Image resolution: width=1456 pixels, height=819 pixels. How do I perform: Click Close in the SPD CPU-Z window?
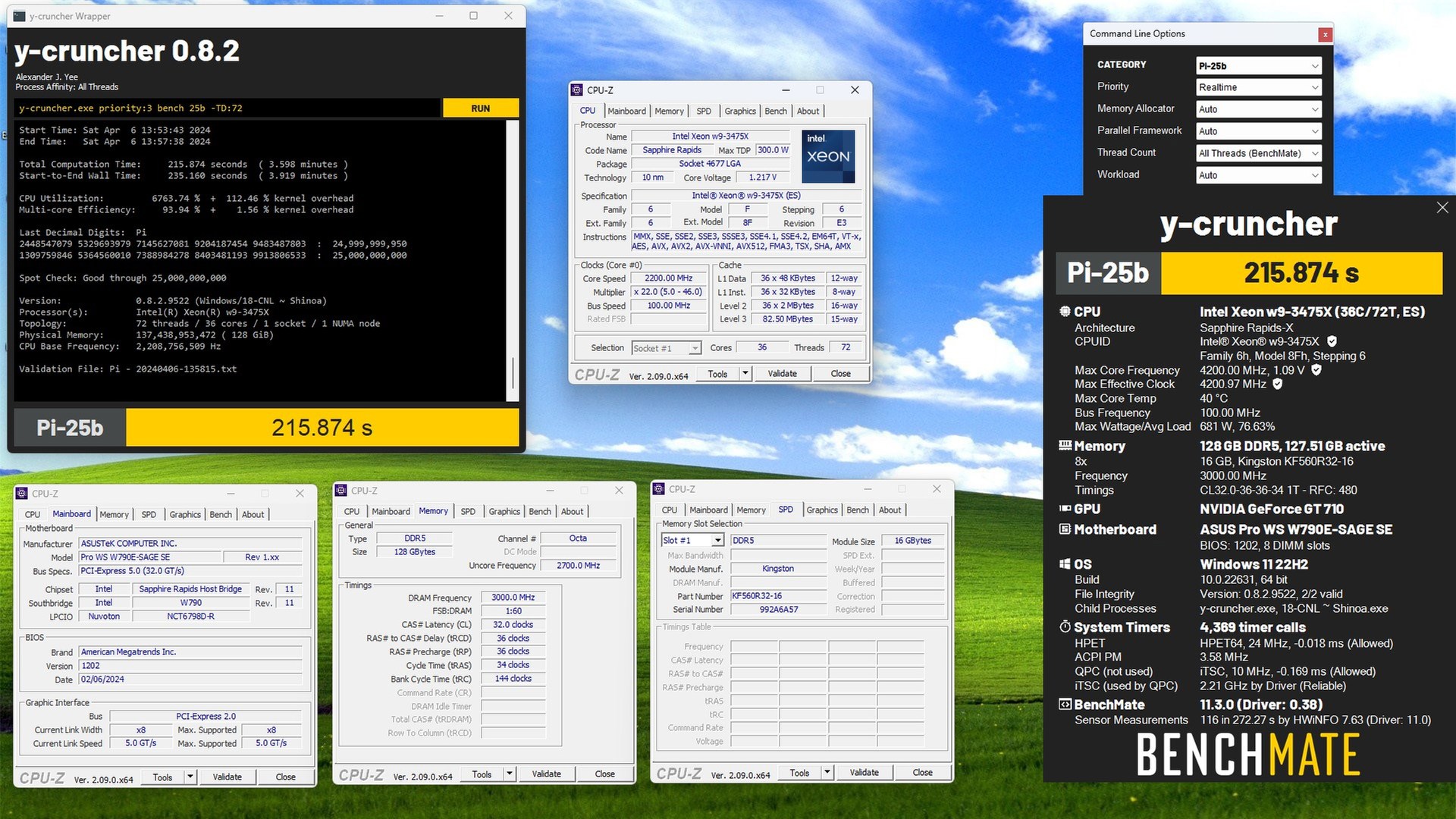point(922,772)
